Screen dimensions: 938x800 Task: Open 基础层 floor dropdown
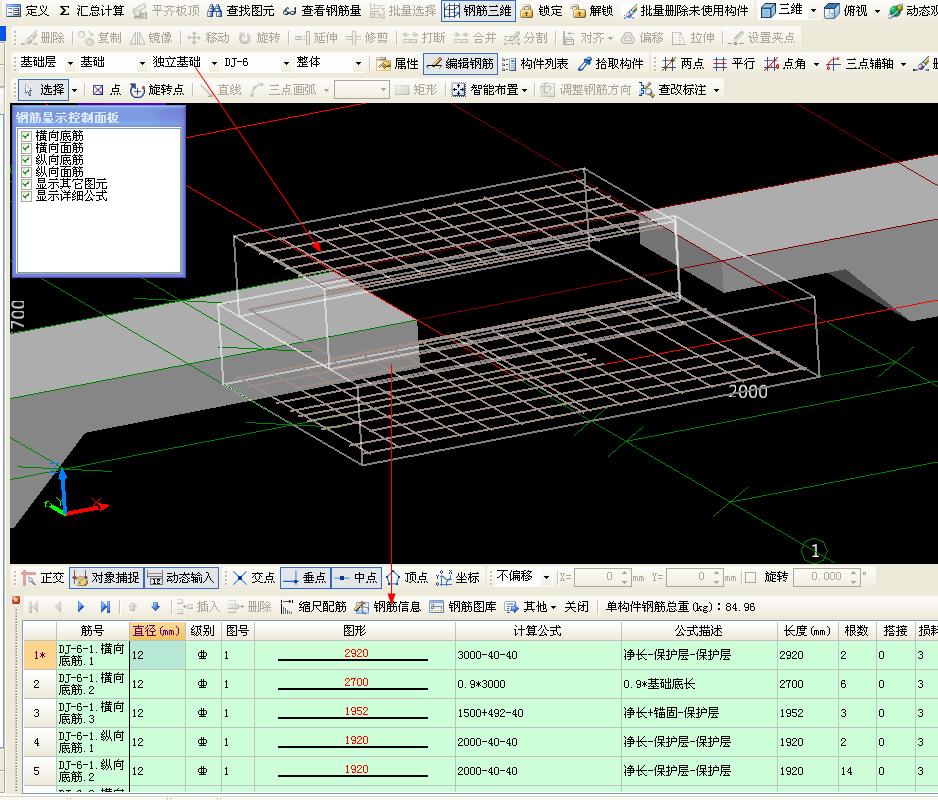point(70,63)
